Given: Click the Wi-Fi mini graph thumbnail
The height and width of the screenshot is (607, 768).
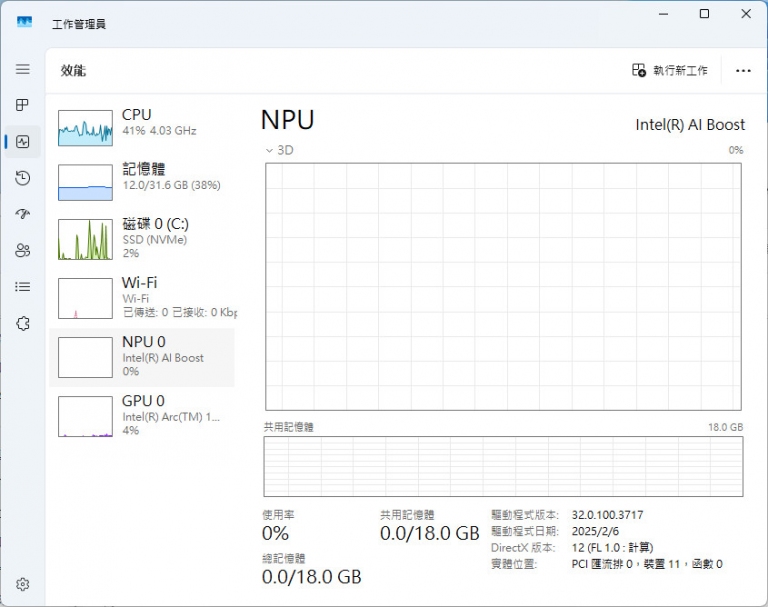Looking at the screenshot, I should tap(85, 298).
